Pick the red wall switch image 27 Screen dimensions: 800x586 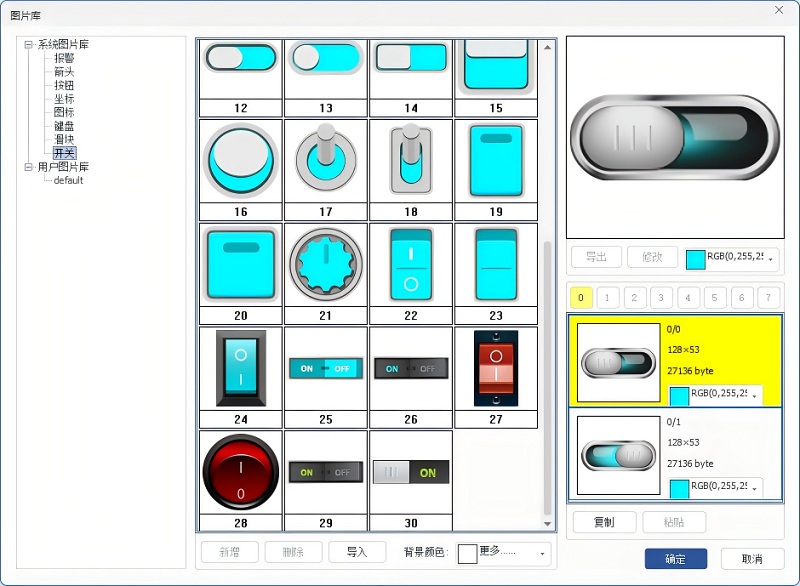pos(495,368)
